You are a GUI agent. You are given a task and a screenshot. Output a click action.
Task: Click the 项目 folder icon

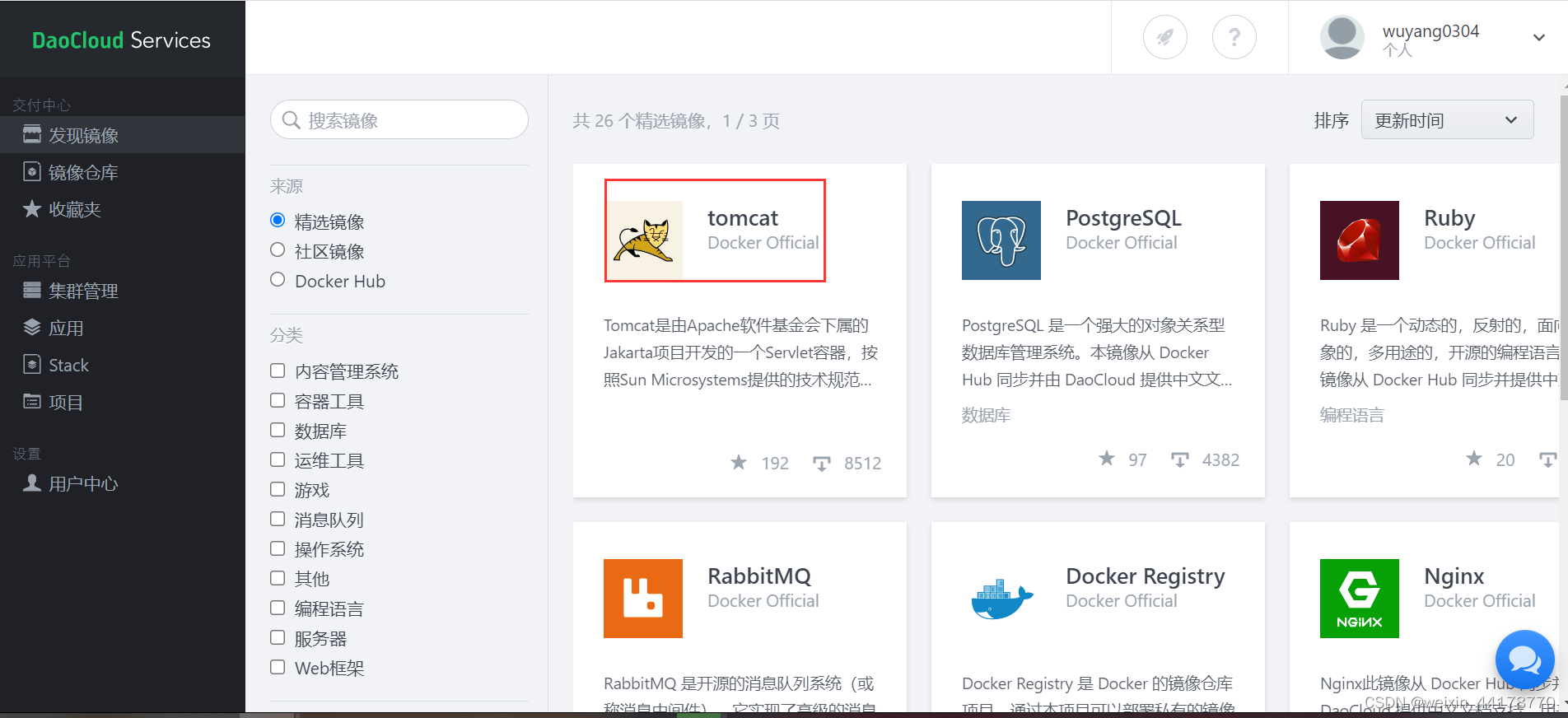tap(32, 401)
